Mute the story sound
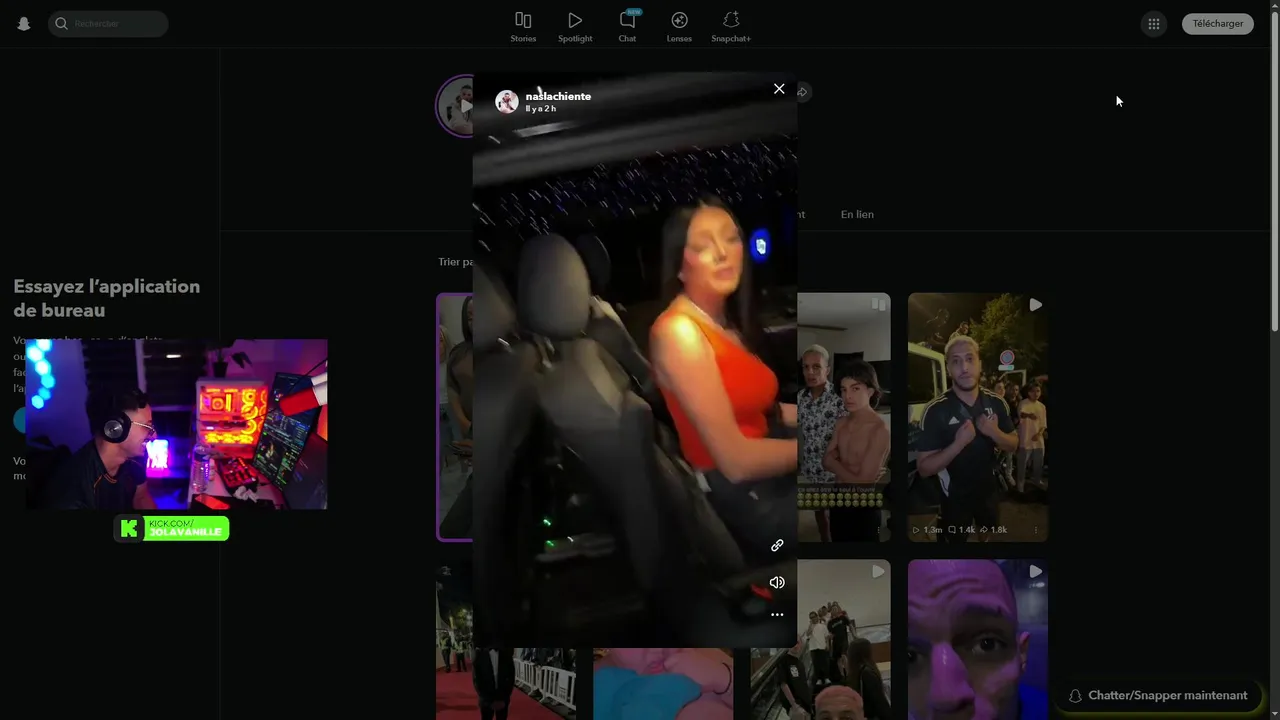The image size is (1280, 720). pos(777,582)
